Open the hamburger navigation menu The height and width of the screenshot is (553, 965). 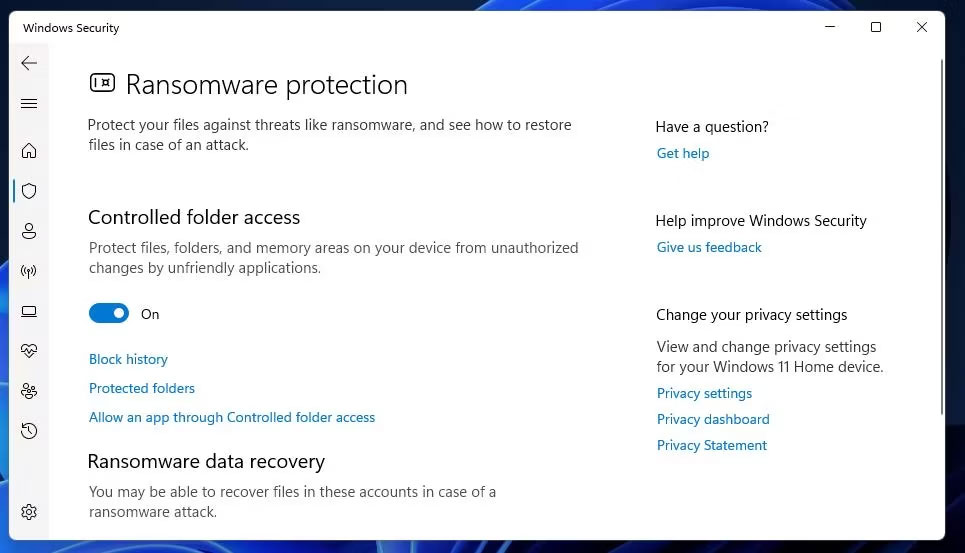(x=29, y=103)
